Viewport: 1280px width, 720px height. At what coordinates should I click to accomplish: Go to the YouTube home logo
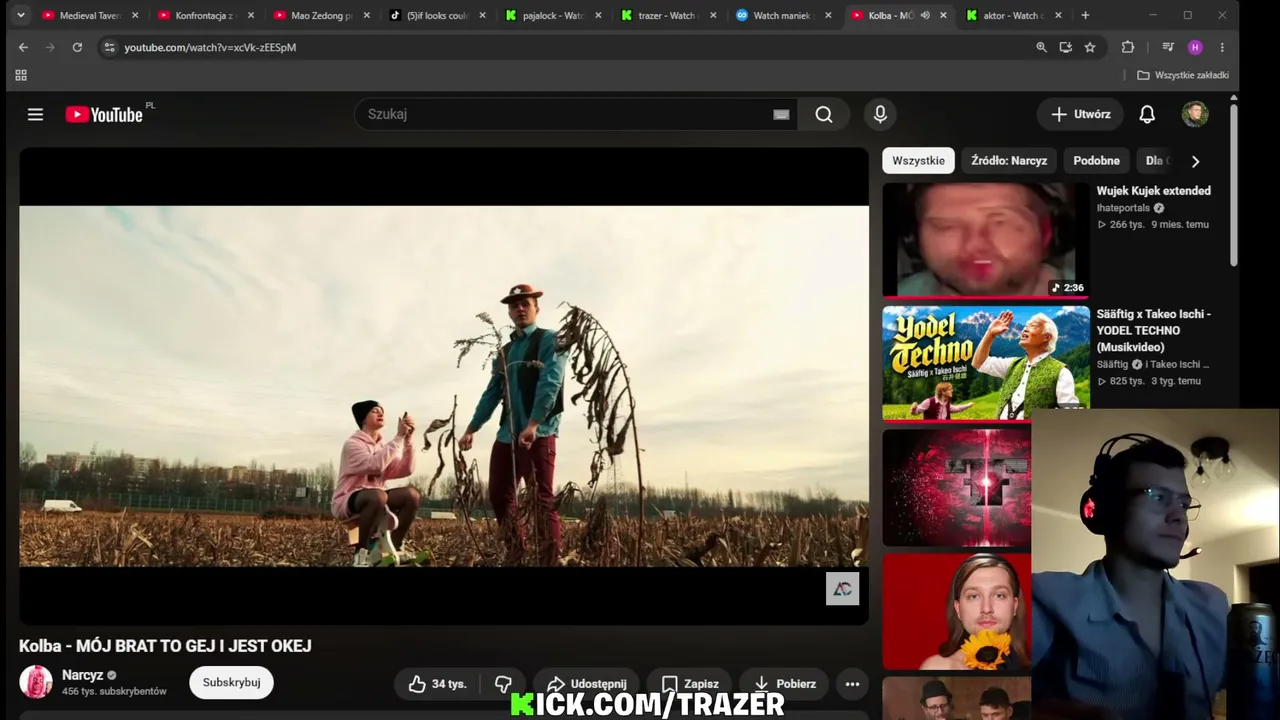point(104,114)
